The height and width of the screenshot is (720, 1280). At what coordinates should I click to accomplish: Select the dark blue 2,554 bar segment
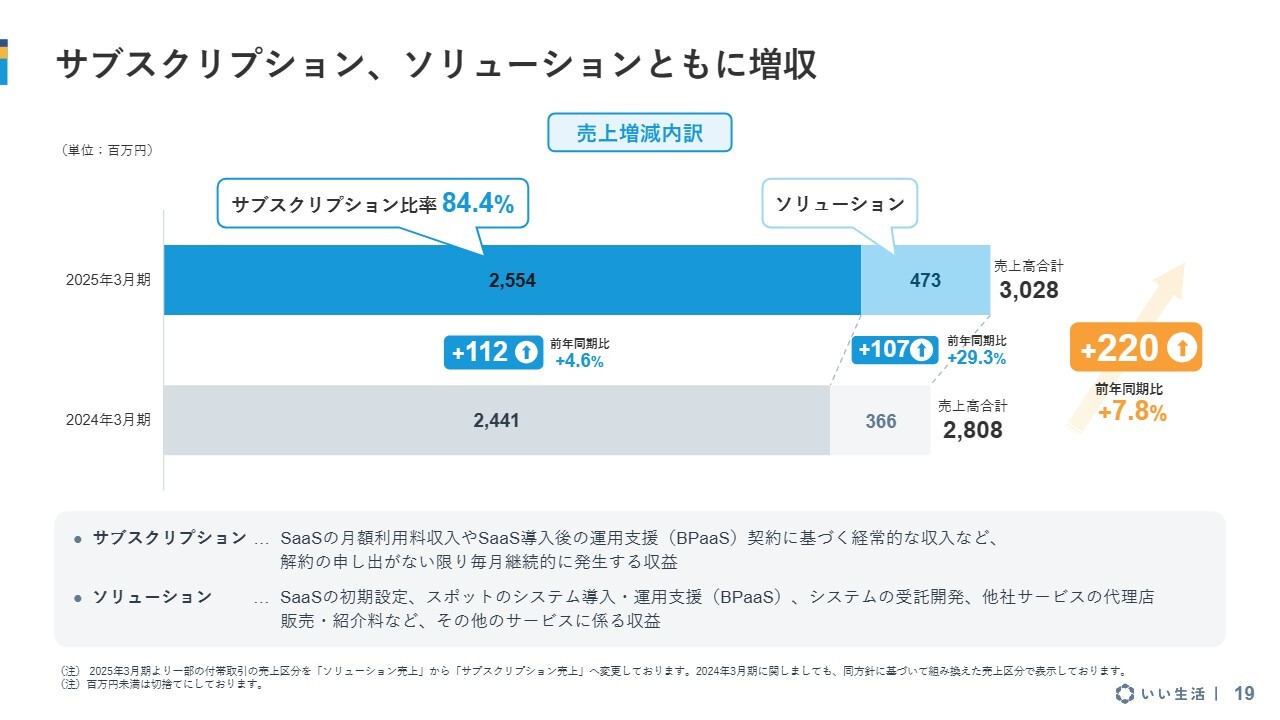point(512,280)
